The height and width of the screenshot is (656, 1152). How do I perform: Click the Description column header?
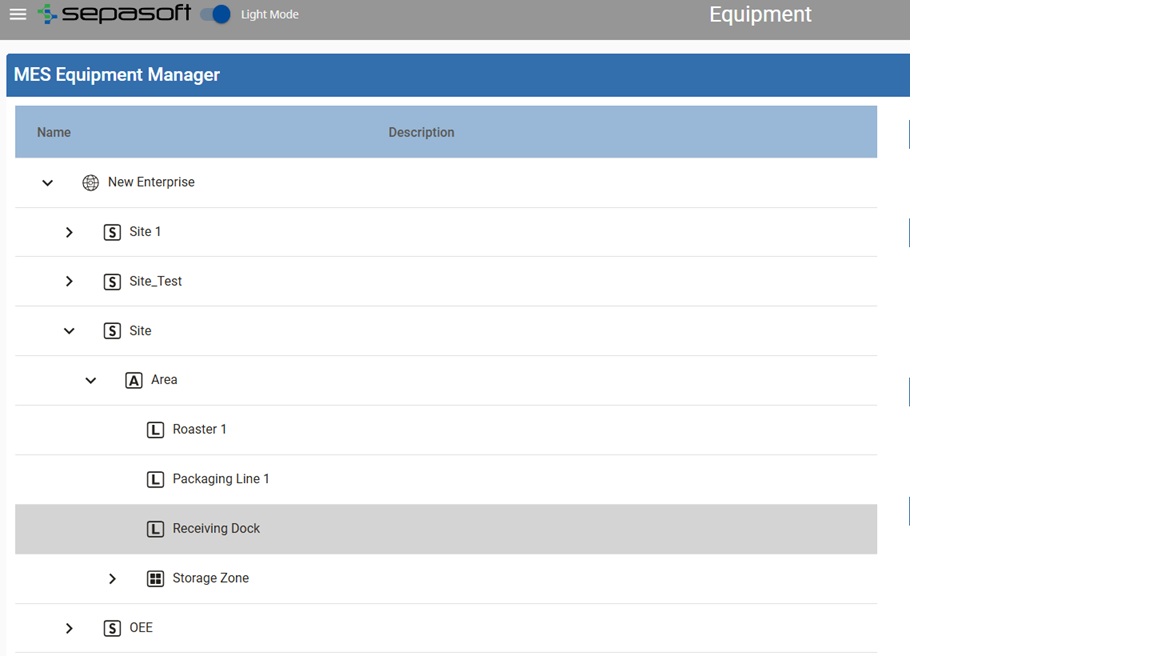click(421, 132)
